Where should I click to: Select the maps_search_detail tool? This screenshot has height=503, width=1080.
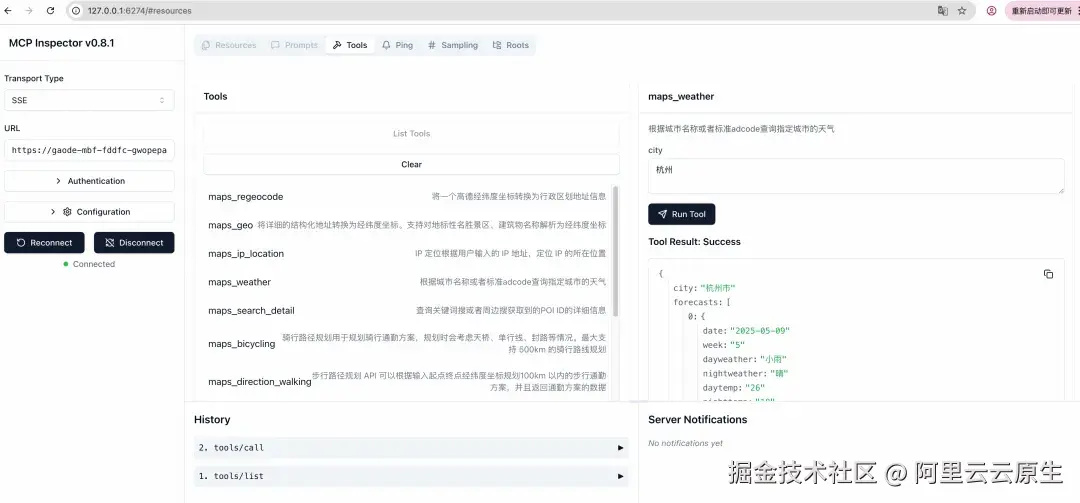coord(406,311)
